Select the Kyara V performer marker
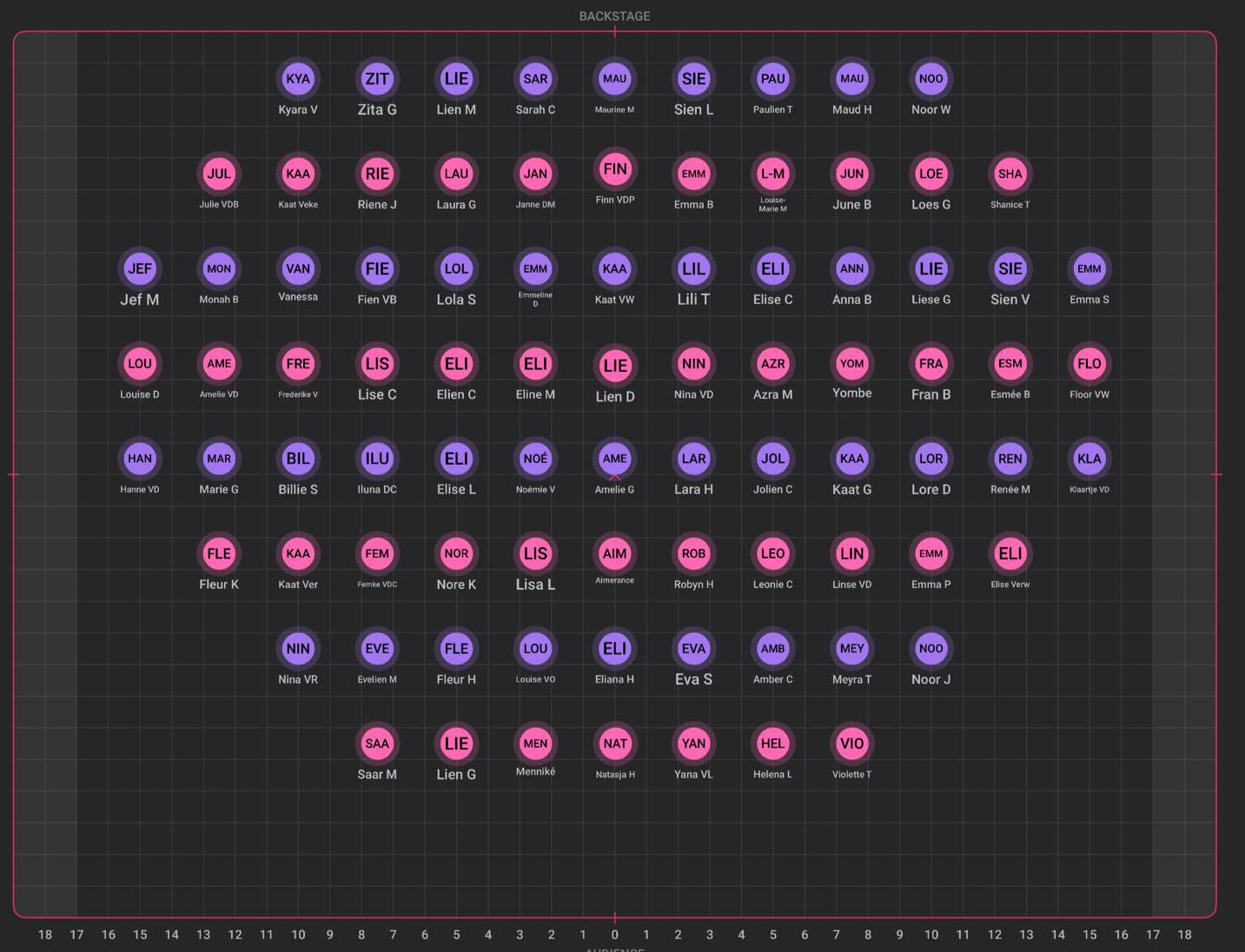Image resolution: width=1245 pixels, height=952 pixels. 298,79
